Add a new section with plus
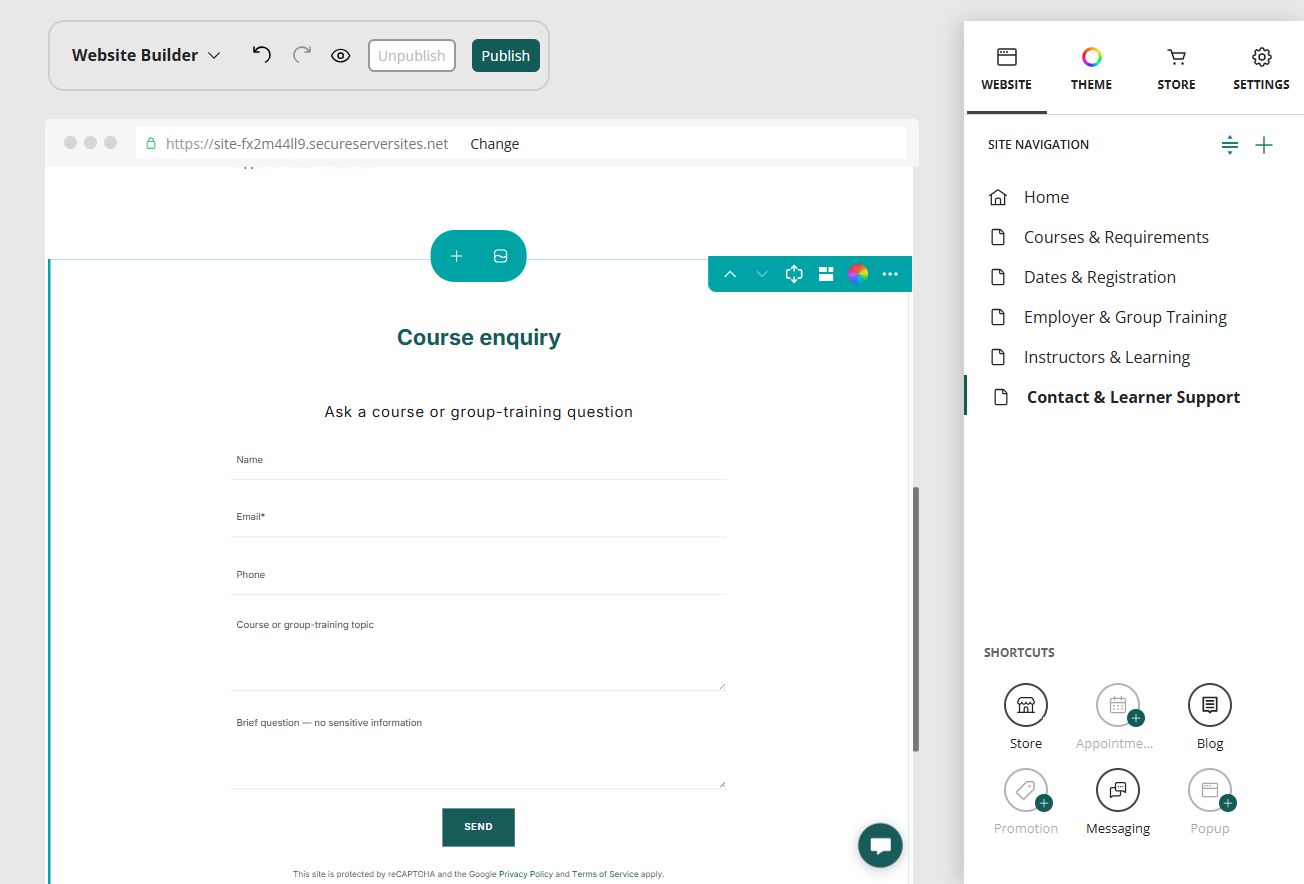This screenshot has height=884, width=1304. point(456,256)
